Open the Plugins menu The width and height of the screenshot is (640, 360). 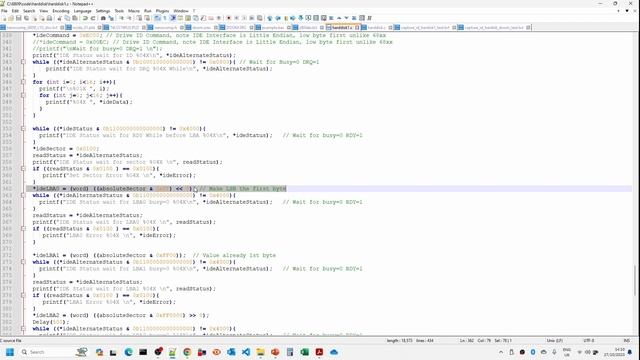[162, 11]
